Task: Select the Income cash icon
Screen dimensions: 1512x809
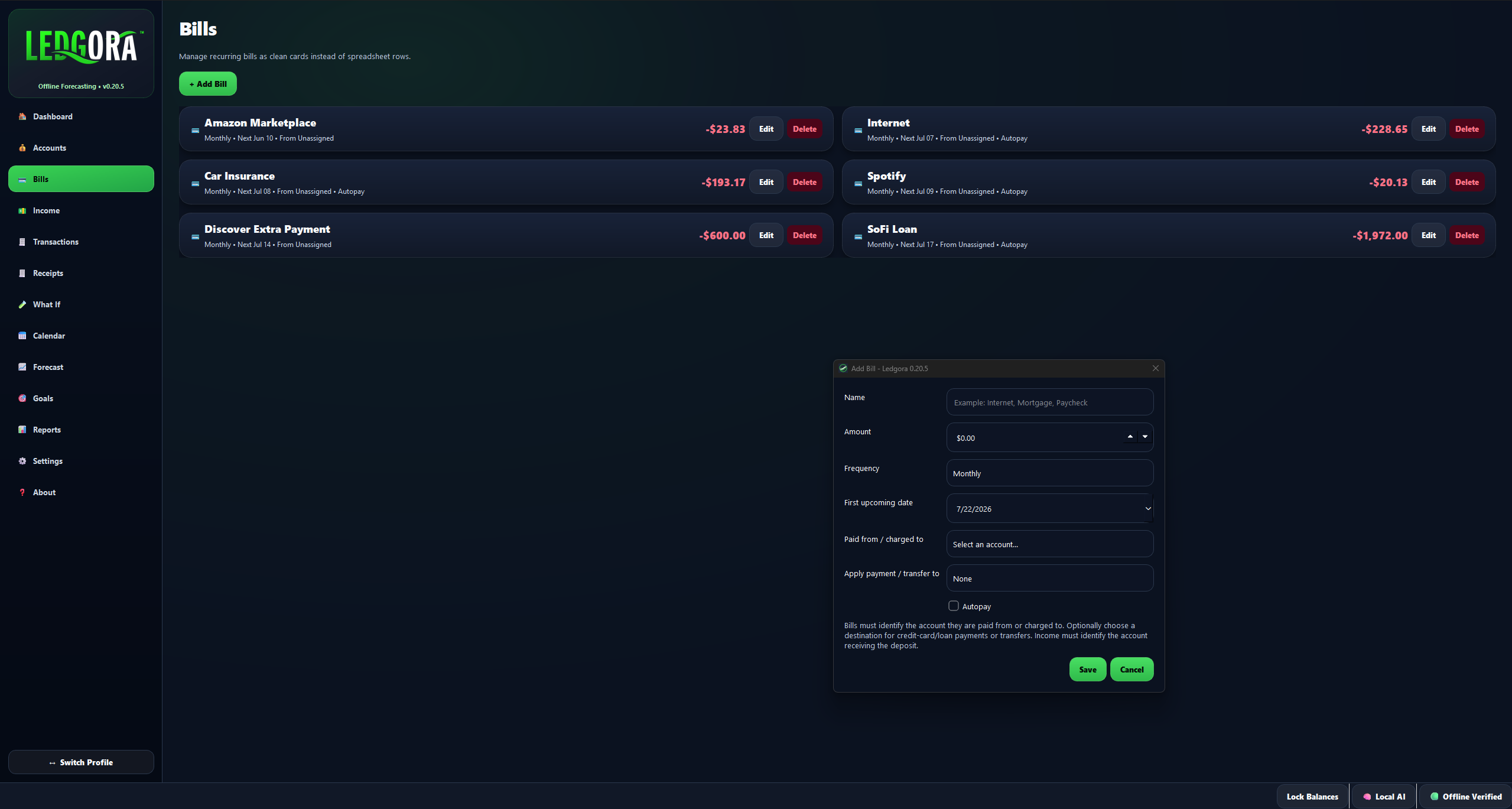Action: pyautogui.click(x=22, y=210)
